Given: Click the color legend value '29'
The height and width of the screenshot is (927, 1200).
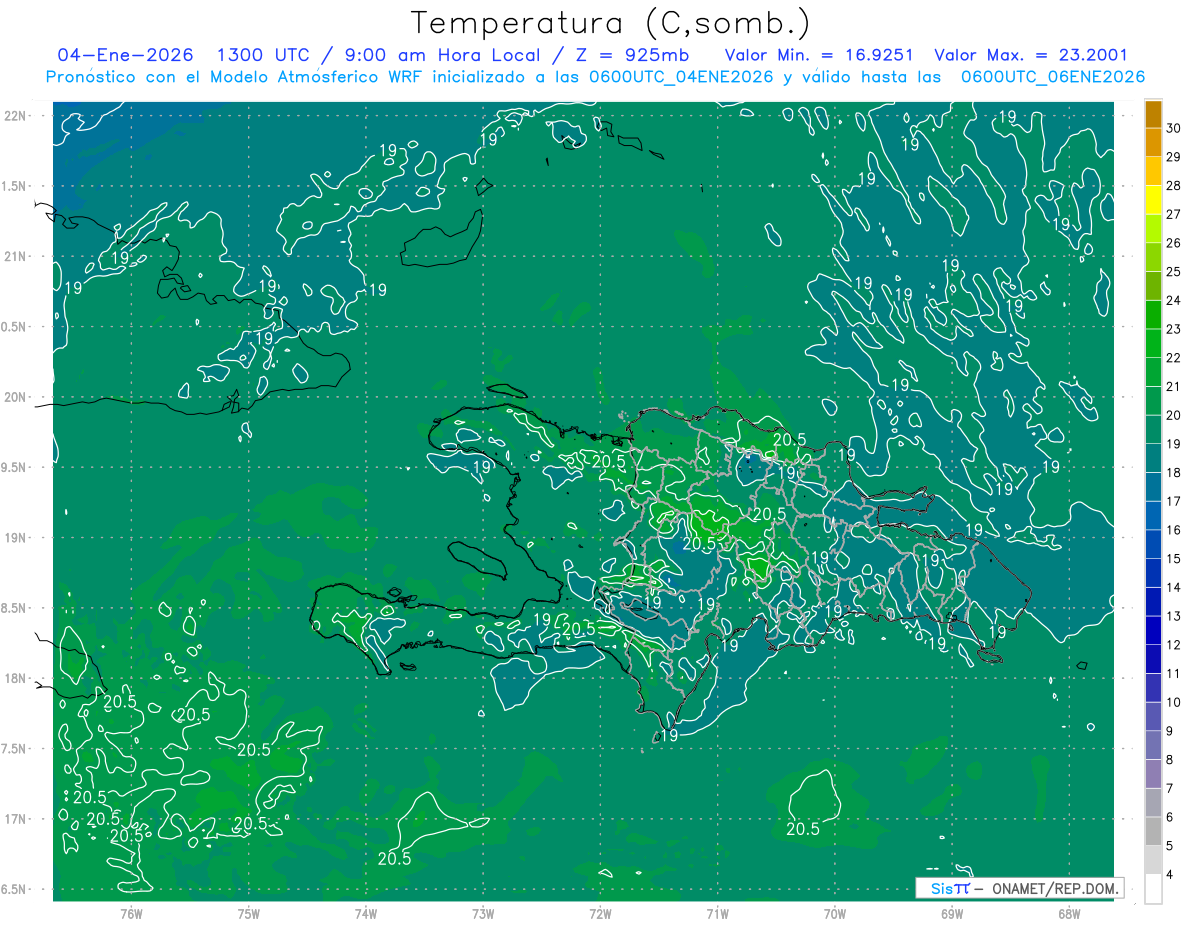Looking at the screenshot, I should (1174, 157).
